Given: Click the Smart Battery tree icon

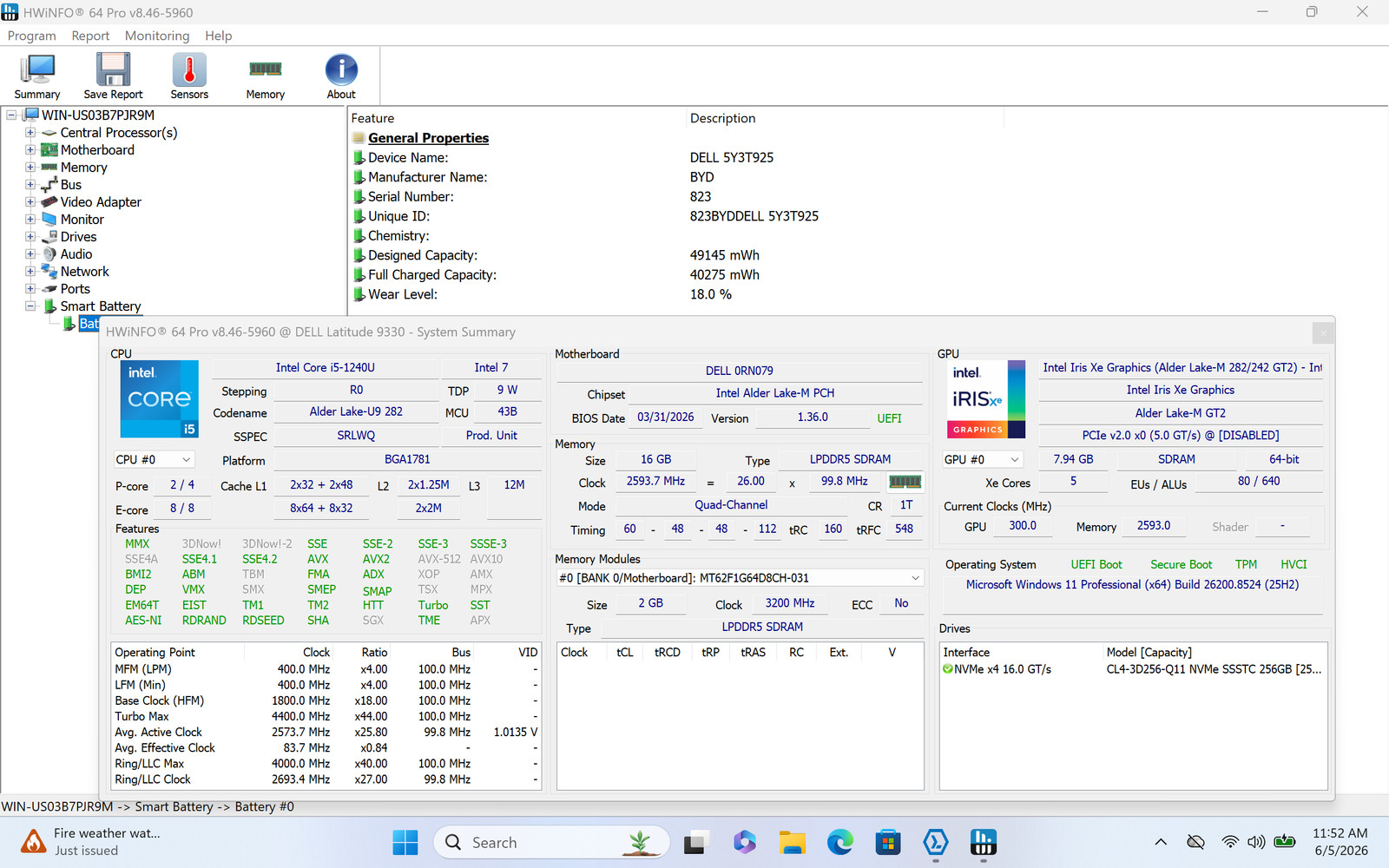Looking at the screenshot, I should pyautogui.click(x=50, y=306).
